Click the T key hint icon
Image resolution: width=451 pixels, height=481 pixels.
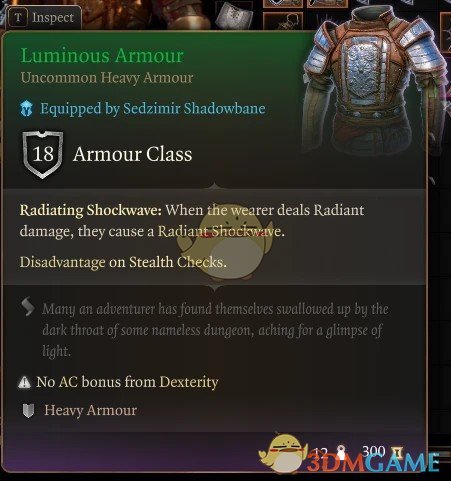(18, 18)
